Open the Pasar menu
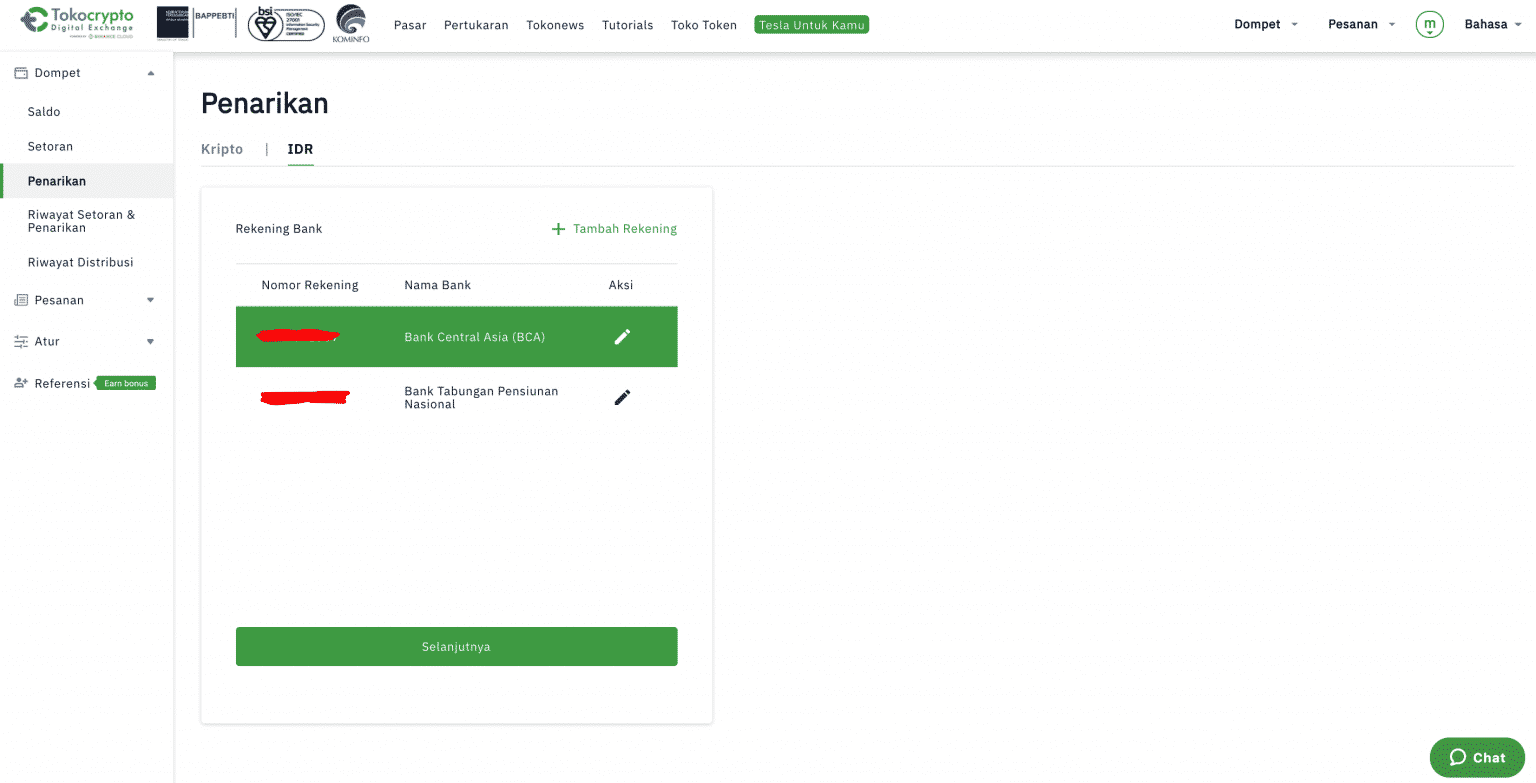This screenshot has height=783, width=1536. 410,25
